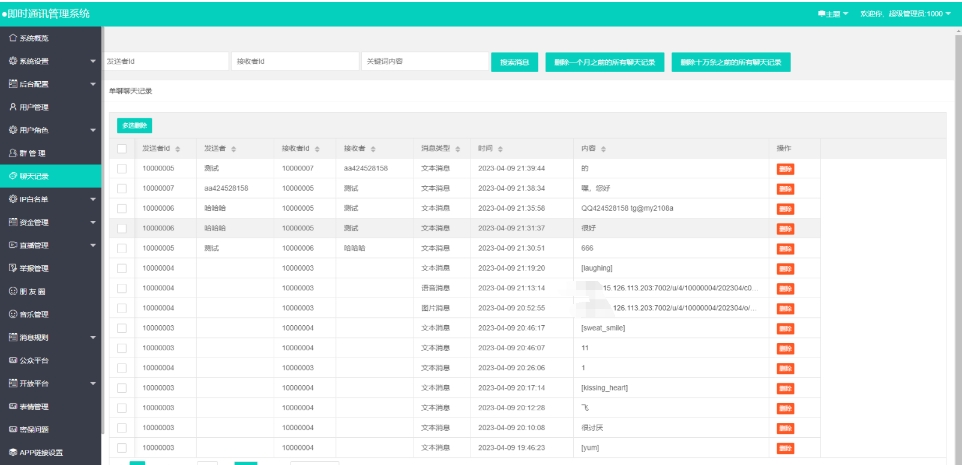
Task: Click the 朋友圈 smiley icon in sidebar
Action: click(13, 291)
